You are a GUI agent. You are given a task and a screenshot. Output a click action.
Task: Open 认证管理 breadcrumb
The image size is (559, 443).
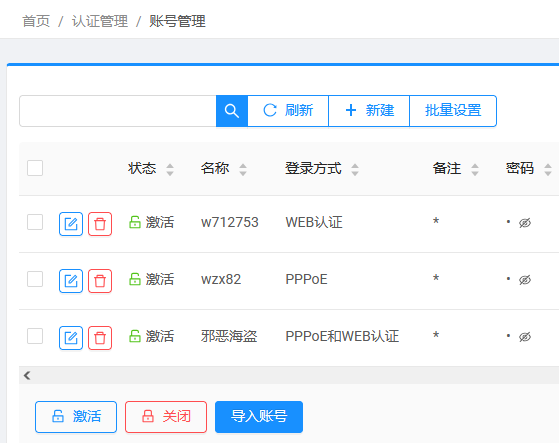(100, 21)
